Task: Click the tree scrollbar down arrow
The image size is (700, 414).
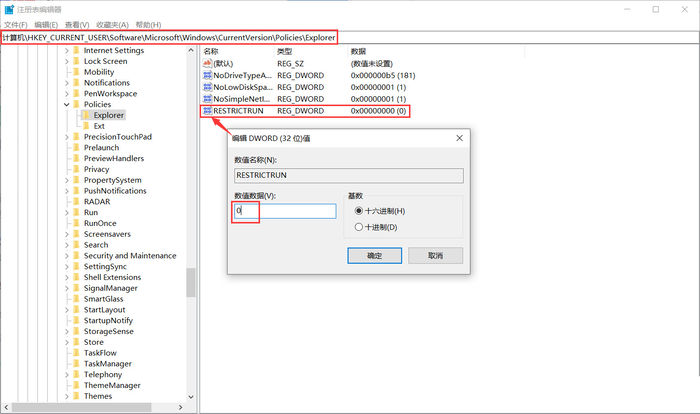Action: click(x=191, y=397)
